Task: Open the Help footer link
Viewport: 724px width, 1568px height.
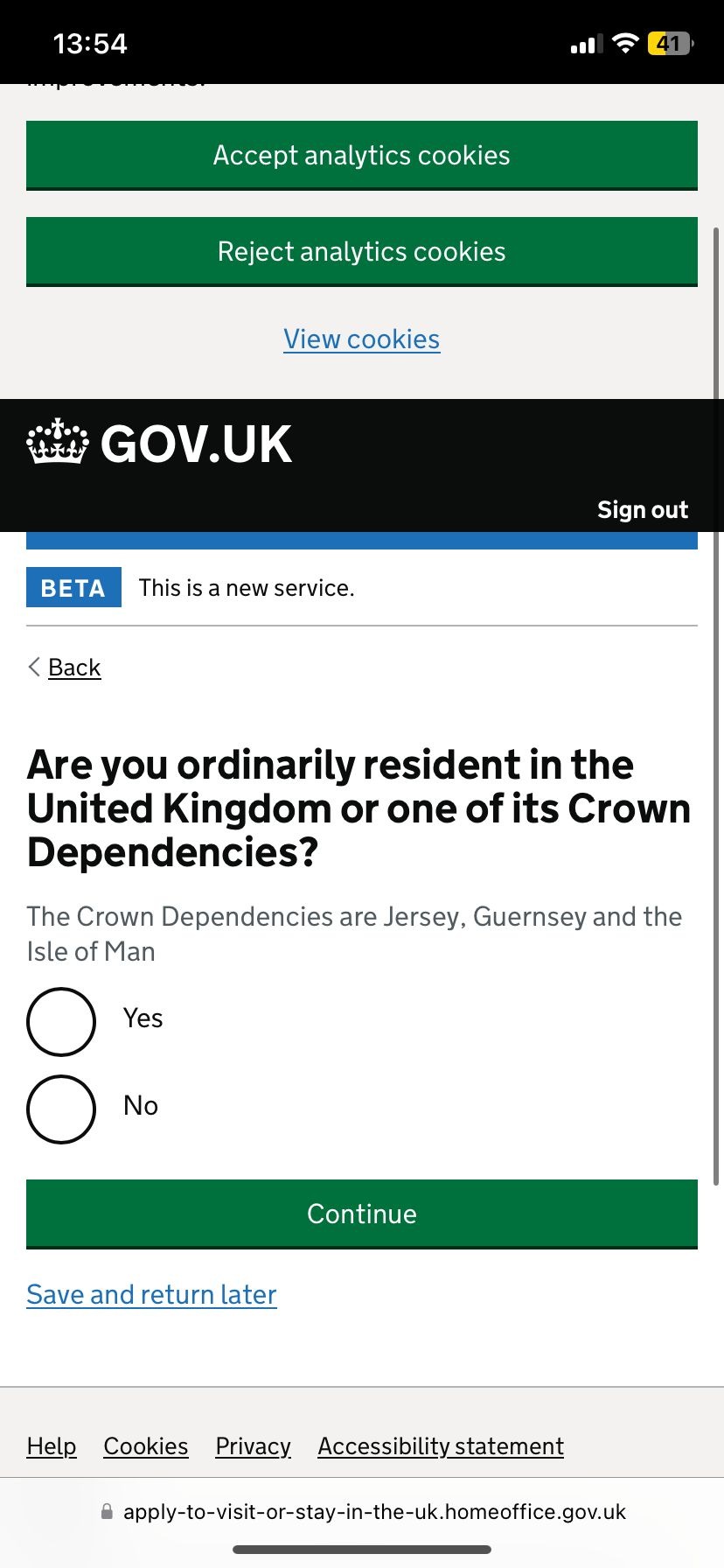Action: [52, 1446]
